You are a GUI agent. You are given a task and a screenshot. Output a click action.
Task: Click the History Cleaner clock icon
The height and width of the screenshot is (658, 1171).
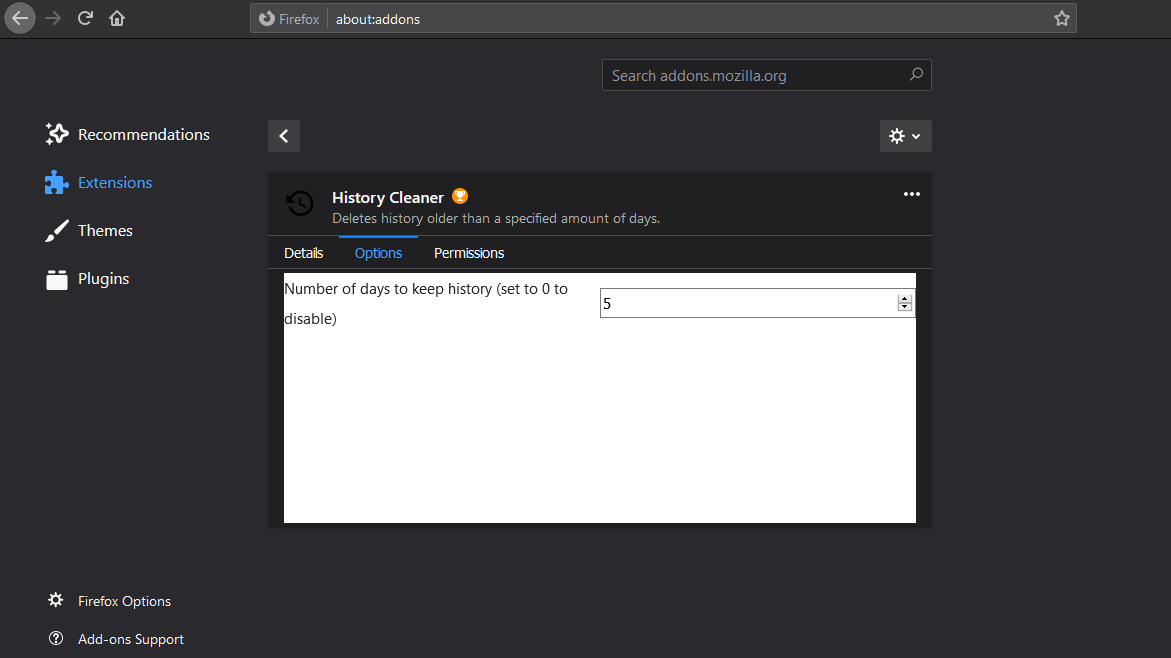click(300, 203)
